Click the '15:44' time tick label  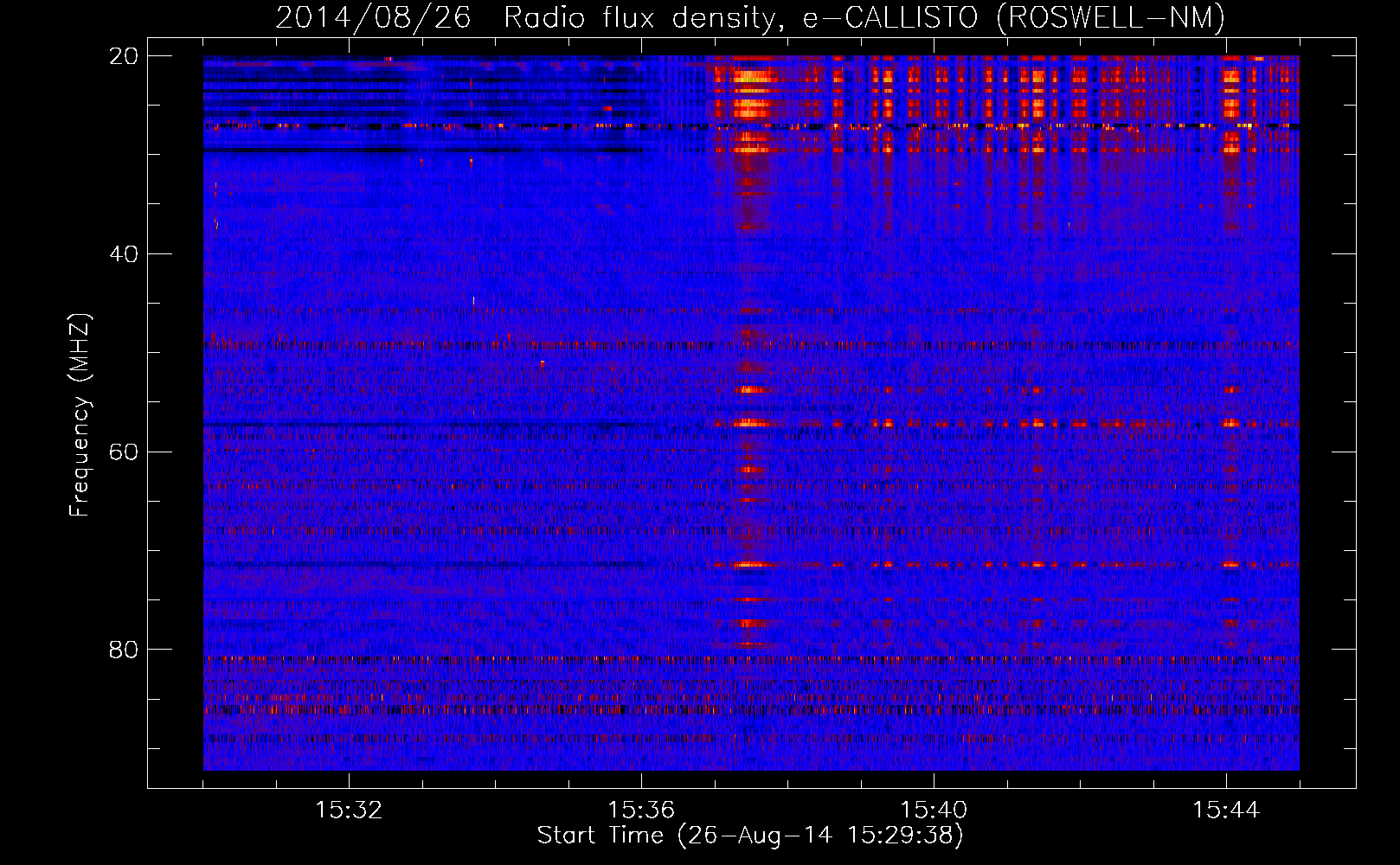(1226, 811)
